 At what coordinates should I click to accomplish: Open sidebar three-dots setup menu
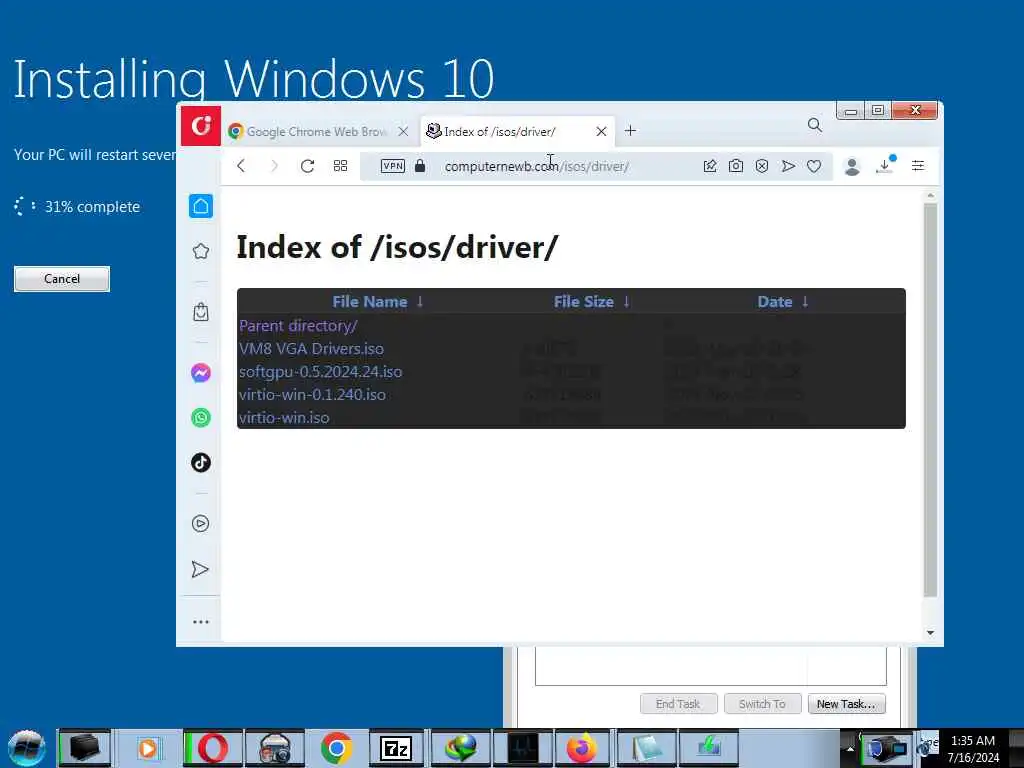tap(201, 622)
